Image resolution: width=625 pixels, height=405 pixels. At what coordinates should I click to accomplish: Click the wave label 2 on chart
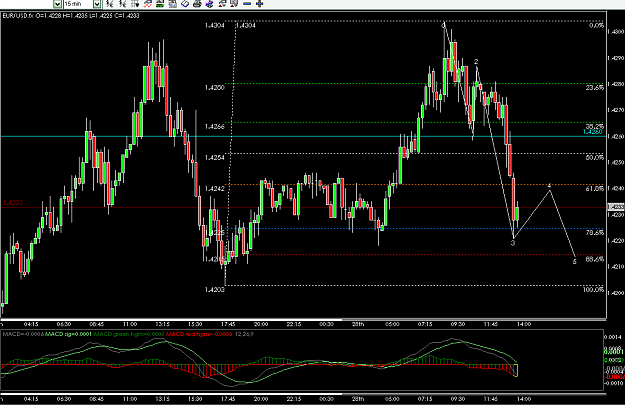pos(476,62)
